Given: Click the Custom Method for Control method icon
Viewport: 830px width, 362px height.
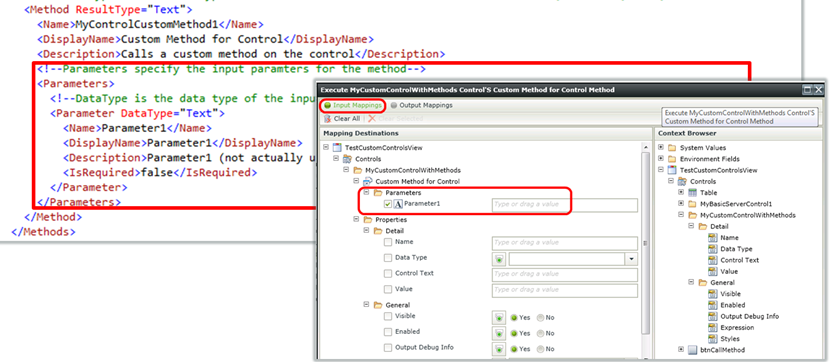Looking at the screenshot, I should point(367,181).
